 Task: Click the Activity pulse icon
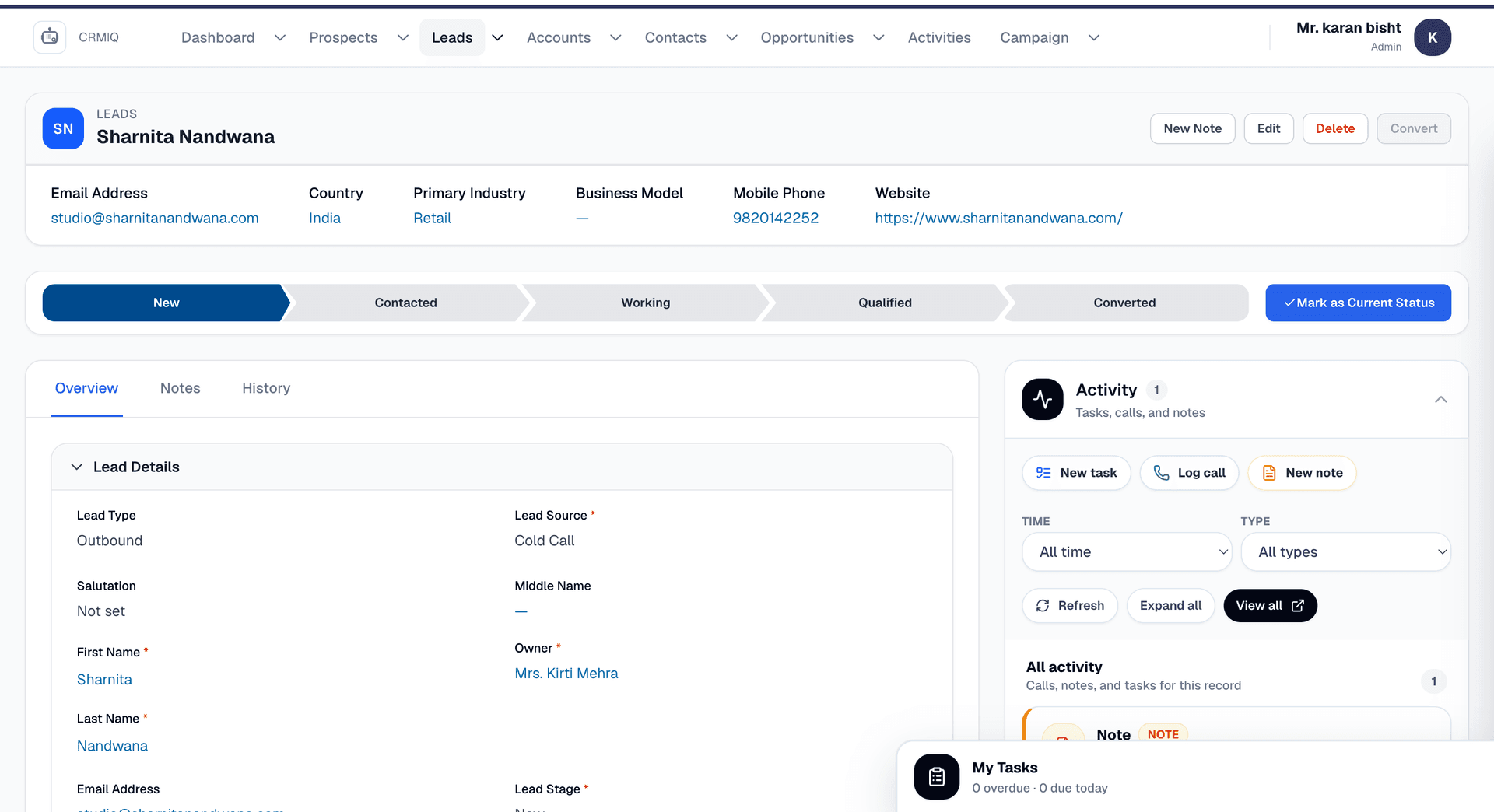click(1042, 399)
